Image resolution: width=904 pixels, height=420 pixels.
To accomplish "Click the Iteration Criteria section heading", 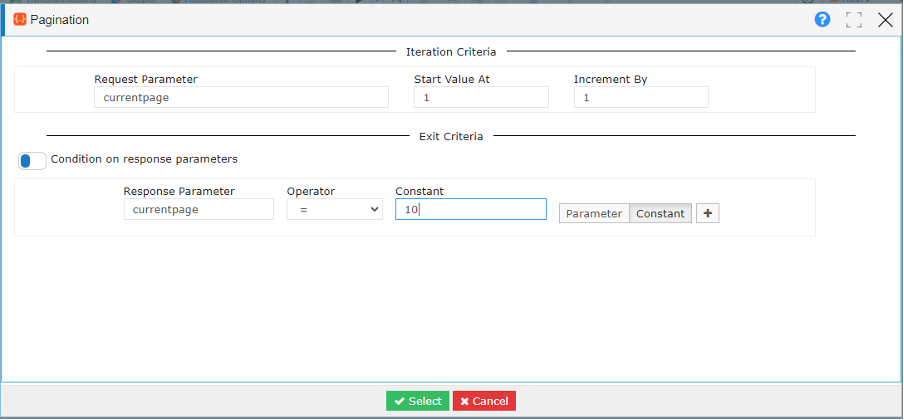I will (451, 52).
